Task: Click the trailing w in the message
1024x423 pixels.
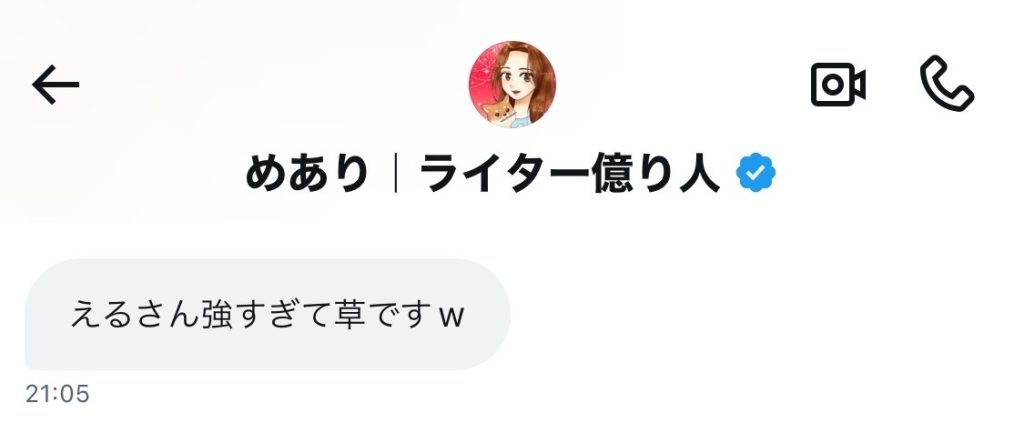Action: click(x=451, y=317)
